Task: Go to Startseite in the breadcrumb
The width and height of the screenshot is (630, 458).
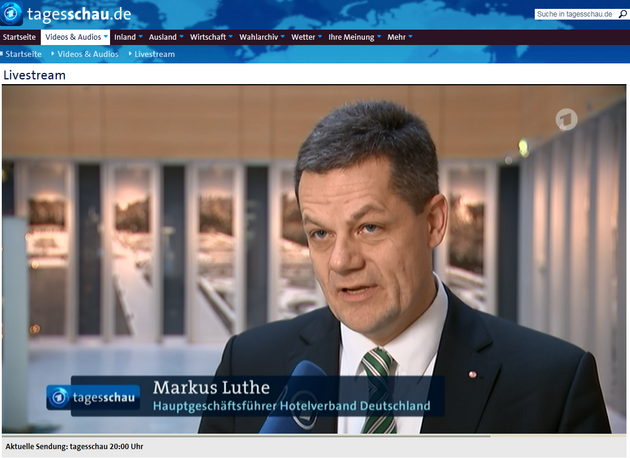Action: pos(23,54)
